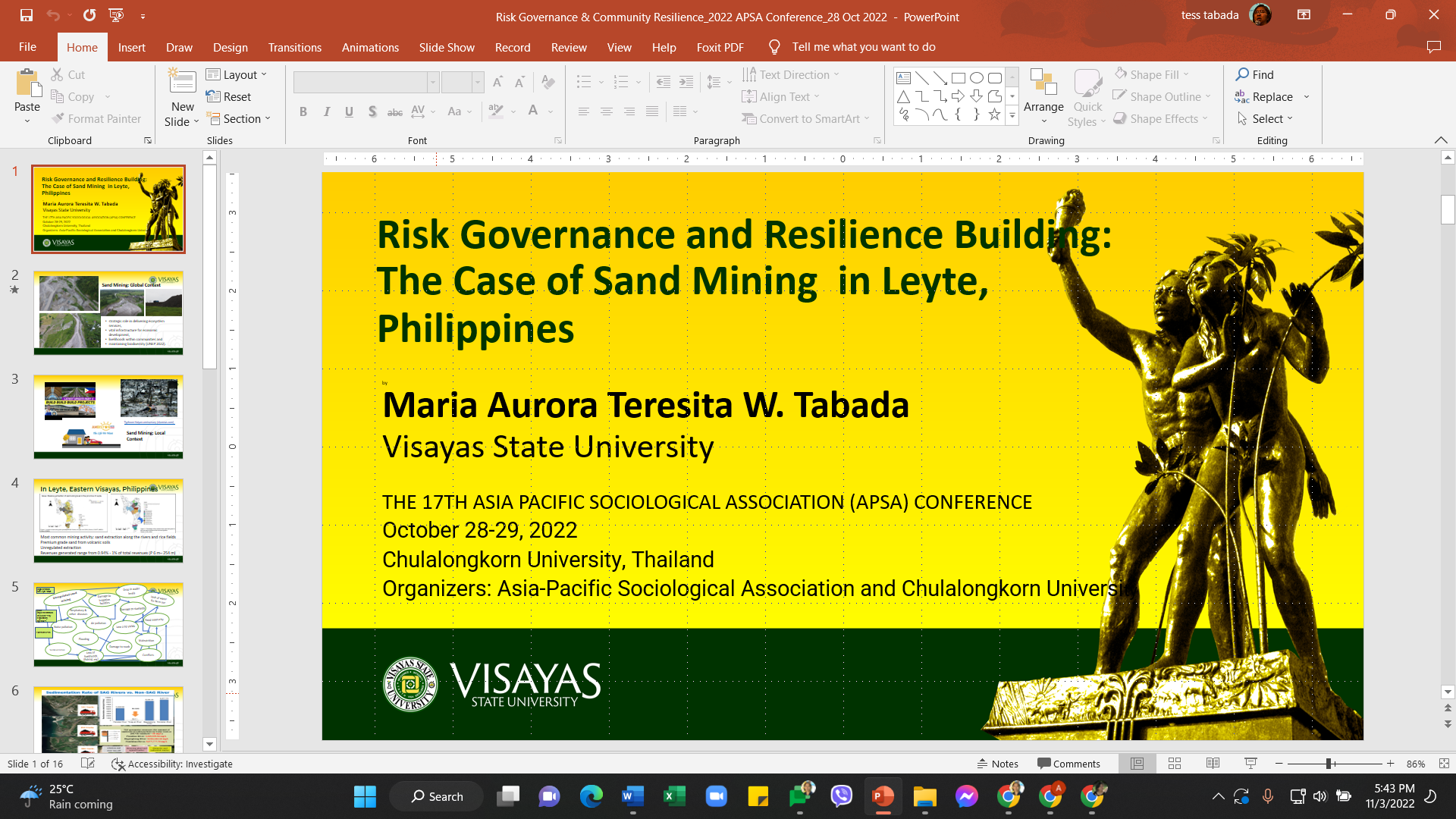Click the Find magnifier icon

tap(1242, 74)
